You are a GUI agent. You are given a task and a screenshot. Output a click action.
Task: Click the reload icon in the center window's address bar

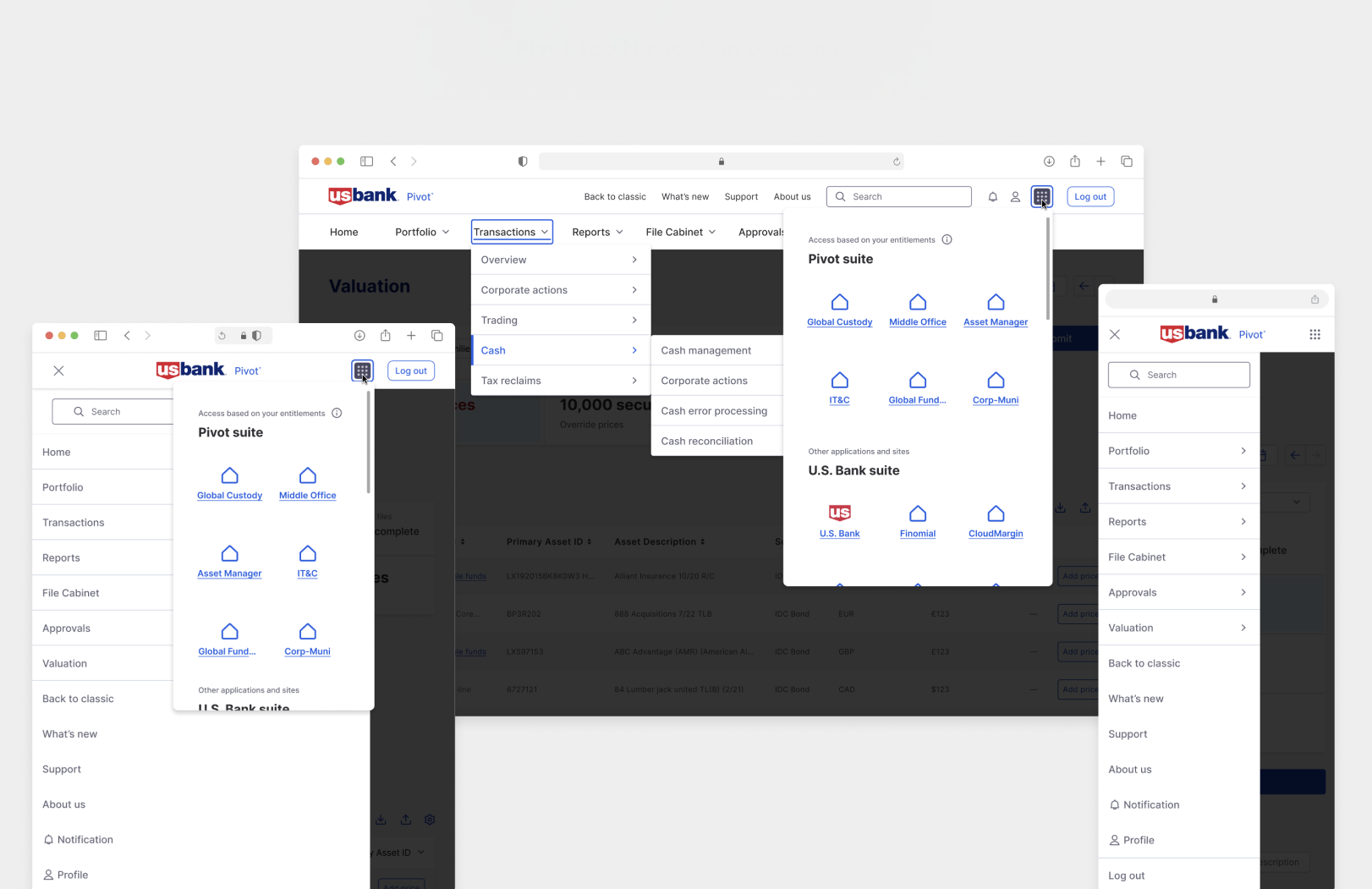897,162
